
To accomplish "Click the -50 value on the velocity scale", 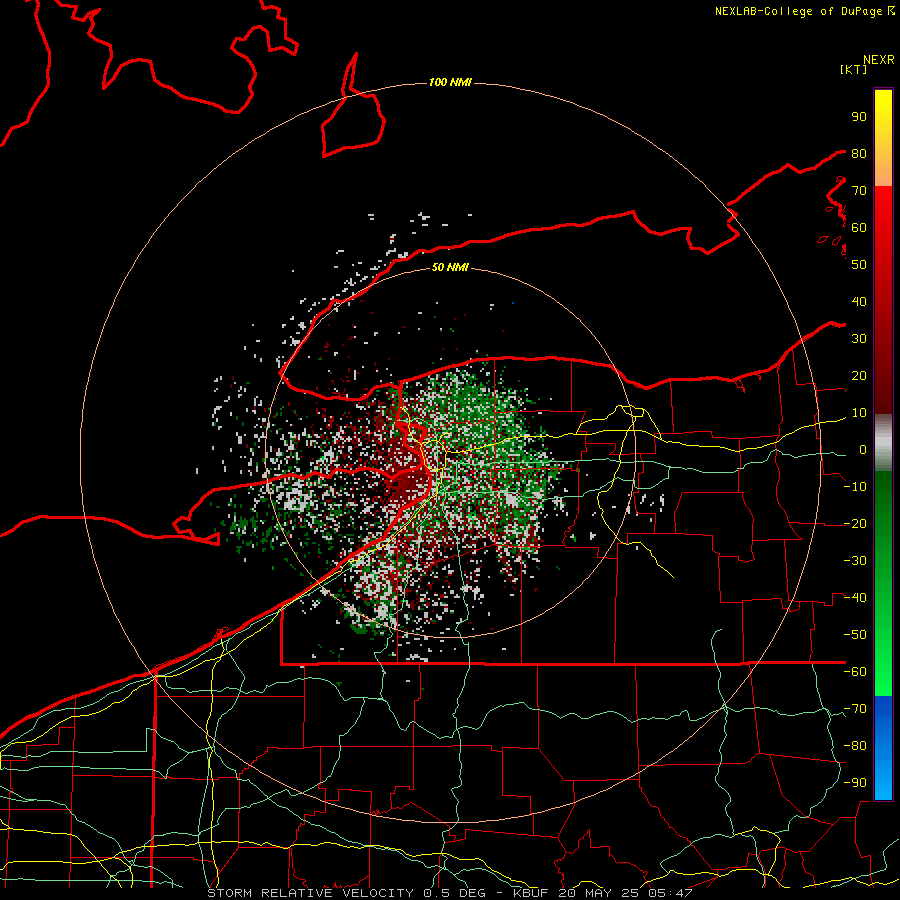I will (856, 635).
